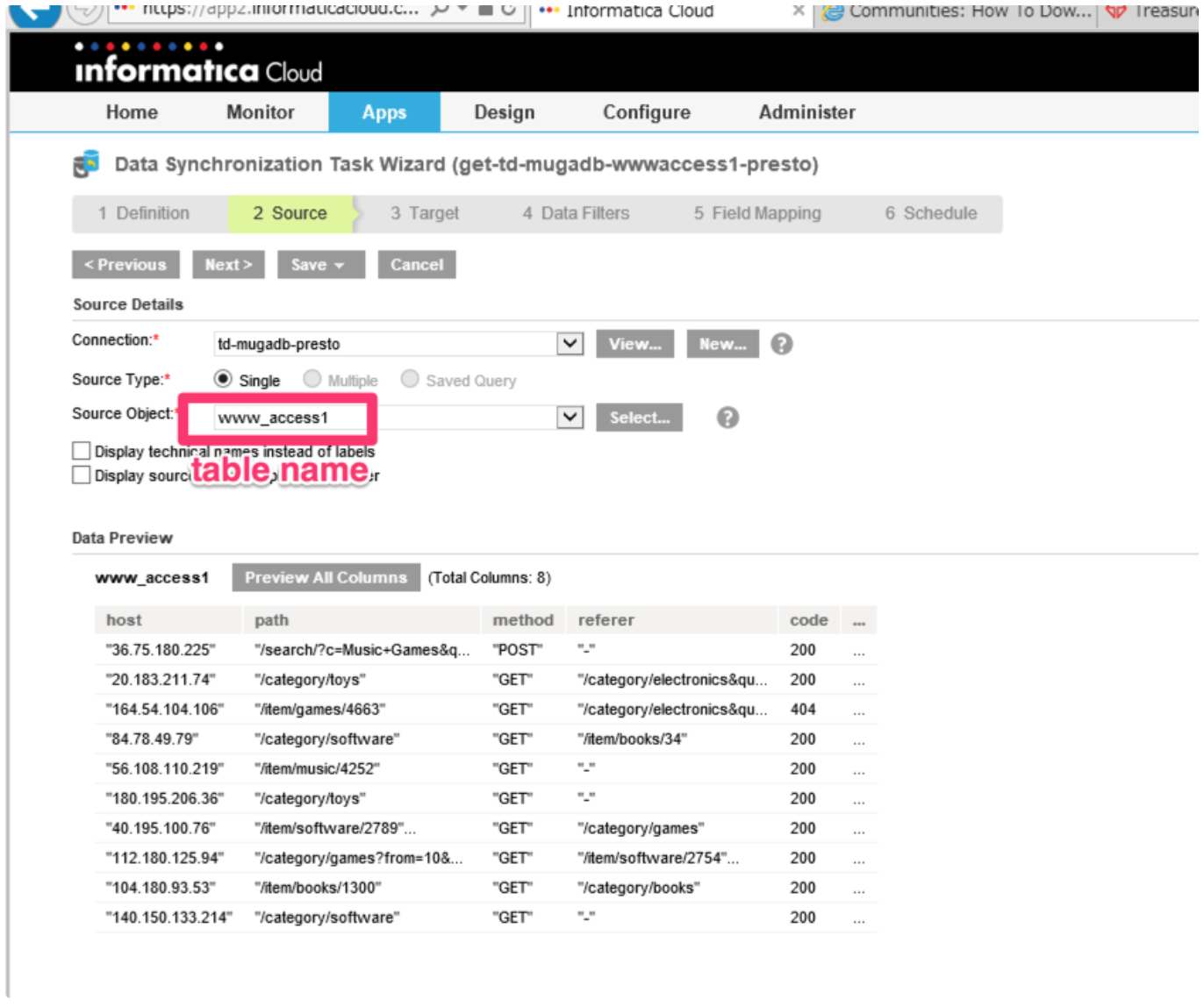
Task: Select the Single source type radio
Action: [x=223, y=380]
